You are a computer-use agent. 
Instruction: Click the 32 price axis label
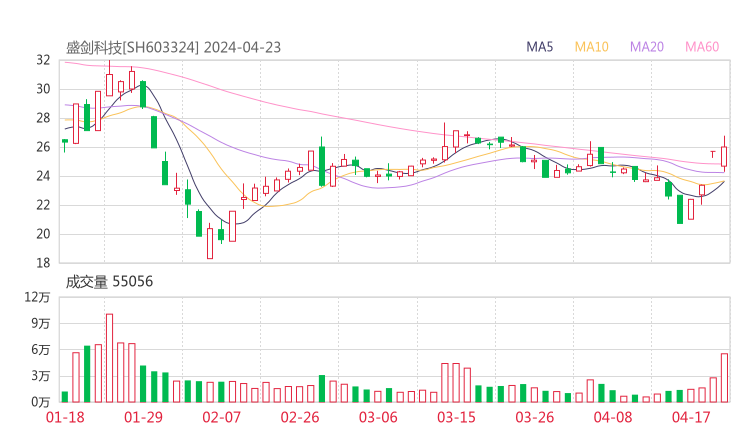(x=43, y=60)
